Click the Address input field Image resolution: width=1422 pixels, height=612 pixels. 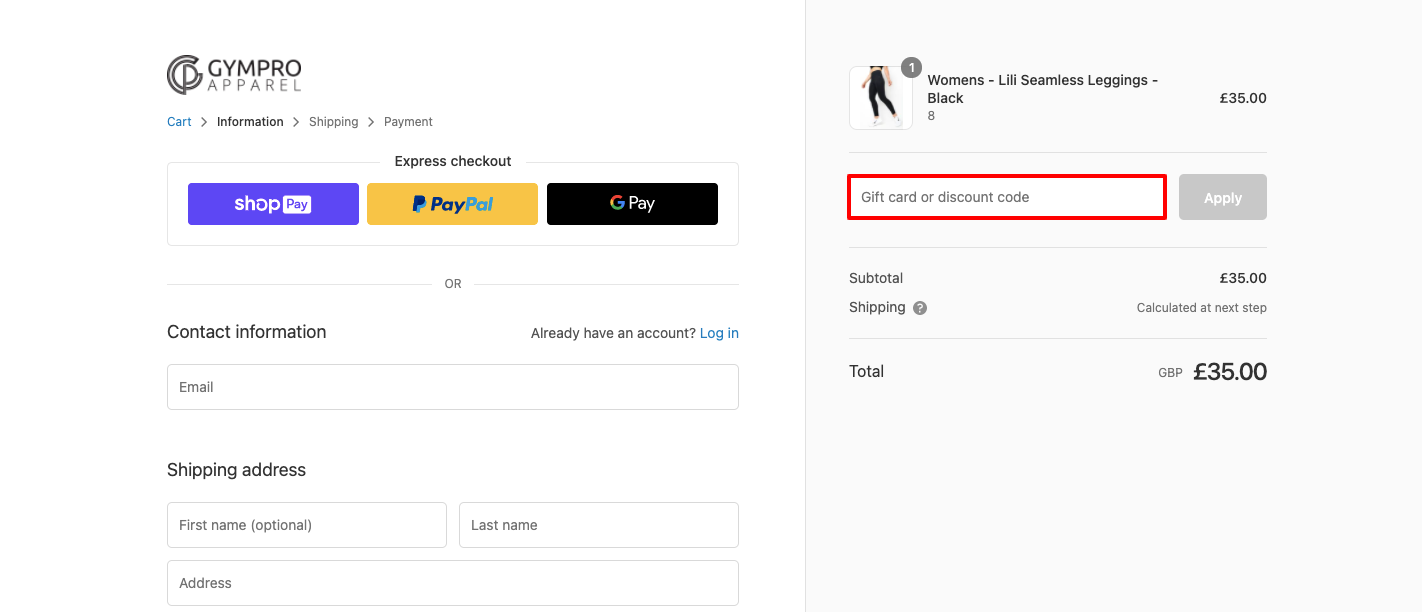(452, 582)
